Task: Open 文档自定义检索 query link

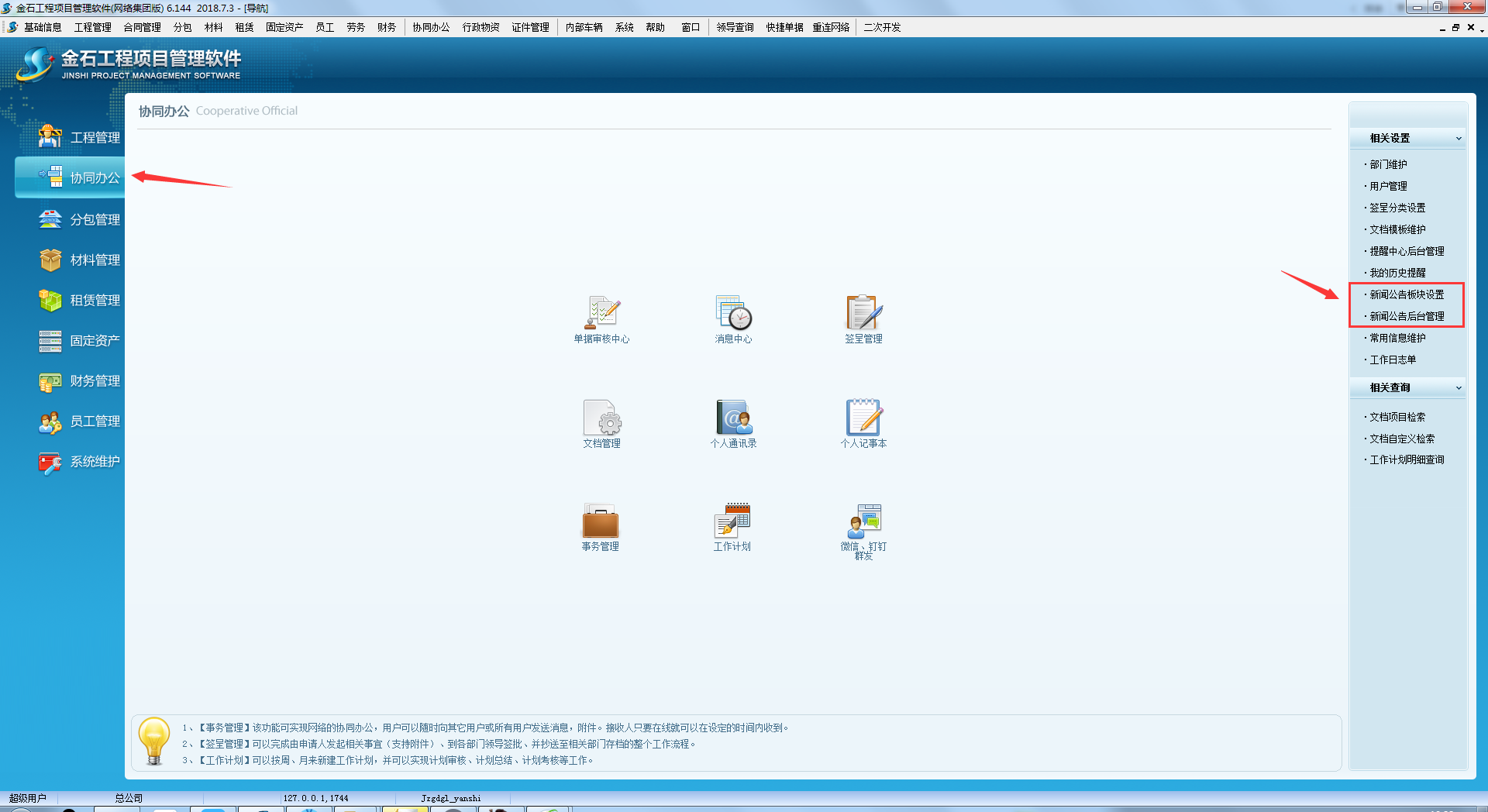Action: pyautogui.click(x=1402, y=439)
